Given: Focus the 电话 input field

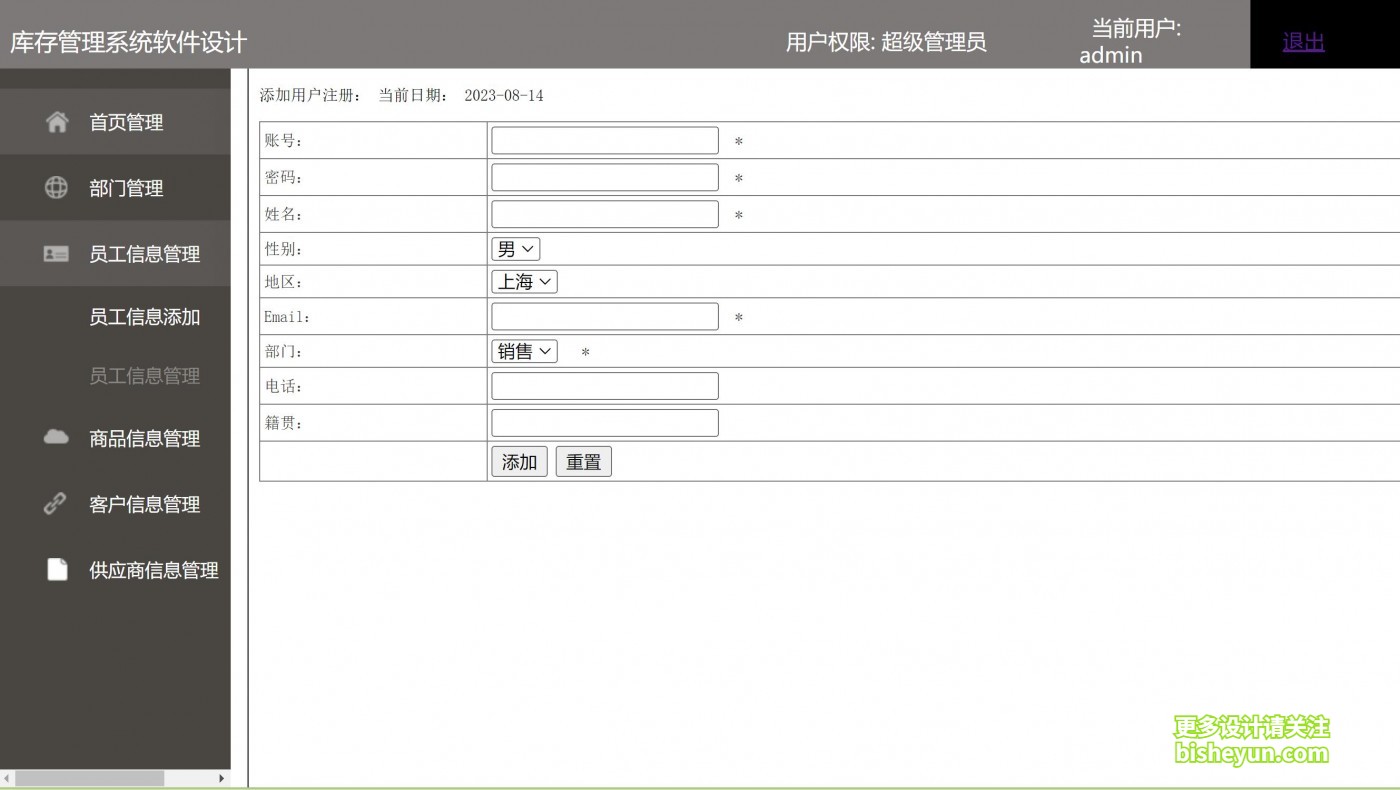Looking at the screenshot, I should pos(605,386).
